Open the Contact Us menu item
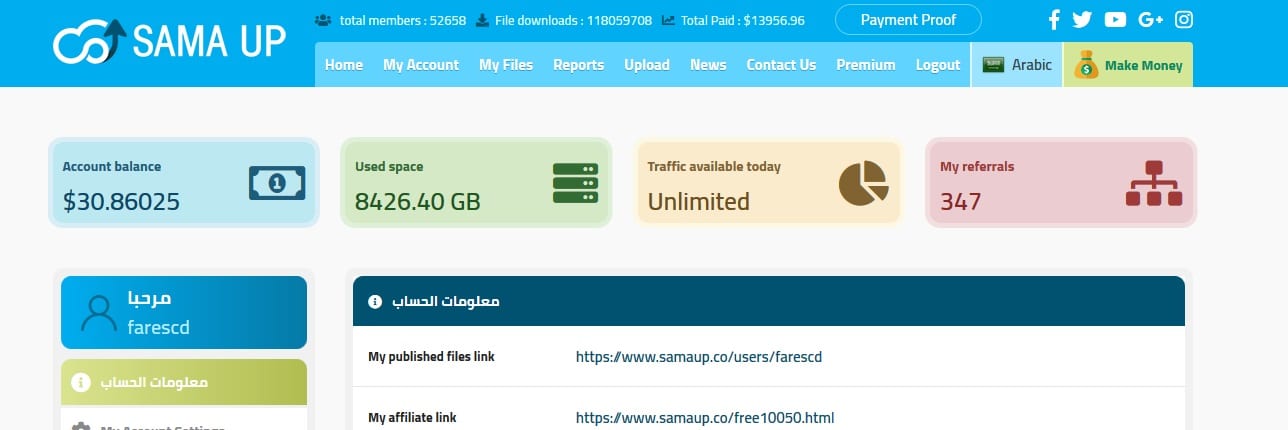Screen dimensions: 1288x430 coord(781,65)
